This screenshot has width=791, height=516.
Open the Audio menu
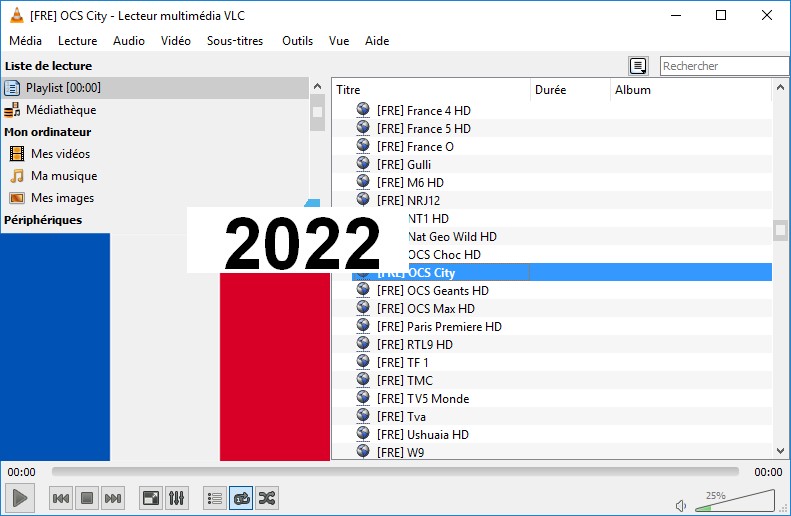coord(129,41)
